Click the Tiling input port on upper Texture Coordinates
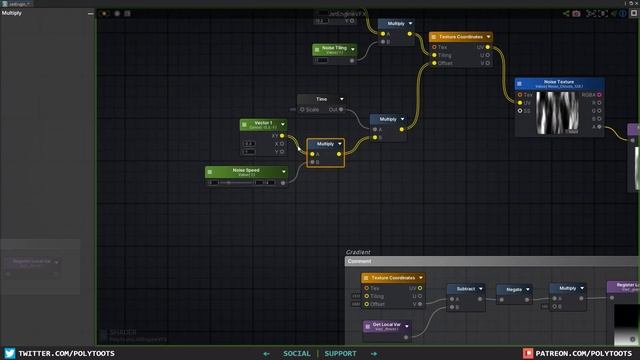The height and width of the screenshot is (360, 640). click(434, 55)
